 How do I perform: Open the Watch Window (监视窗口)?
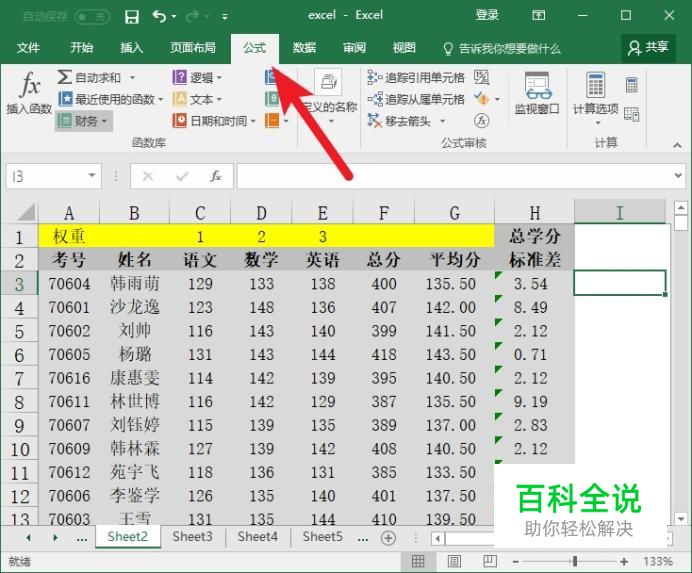tap(537, 96)
